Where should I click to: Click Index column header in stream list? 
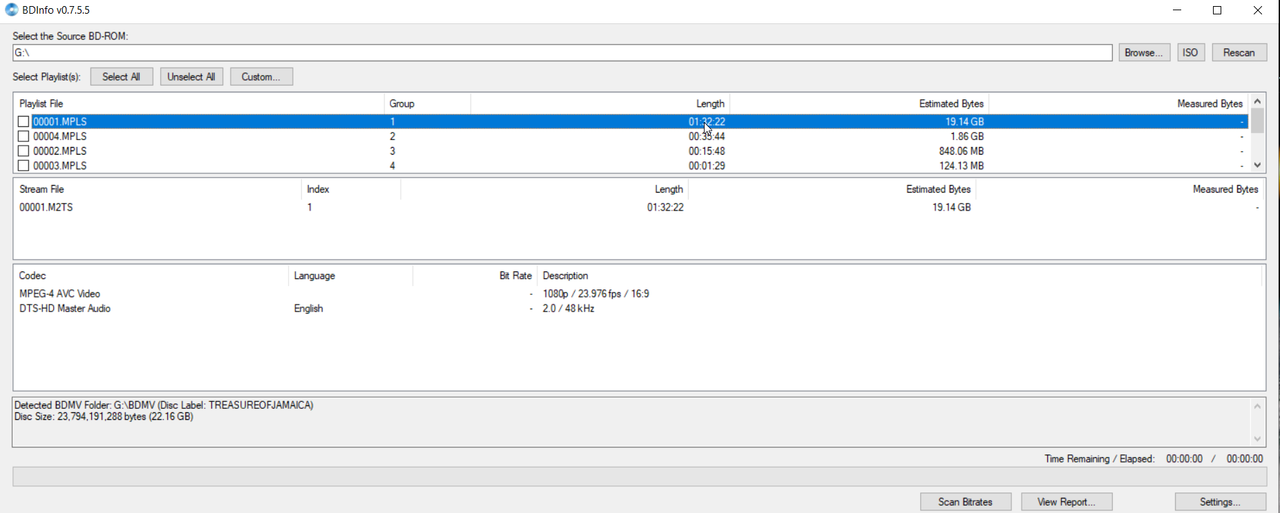click(x=351, y=189)
